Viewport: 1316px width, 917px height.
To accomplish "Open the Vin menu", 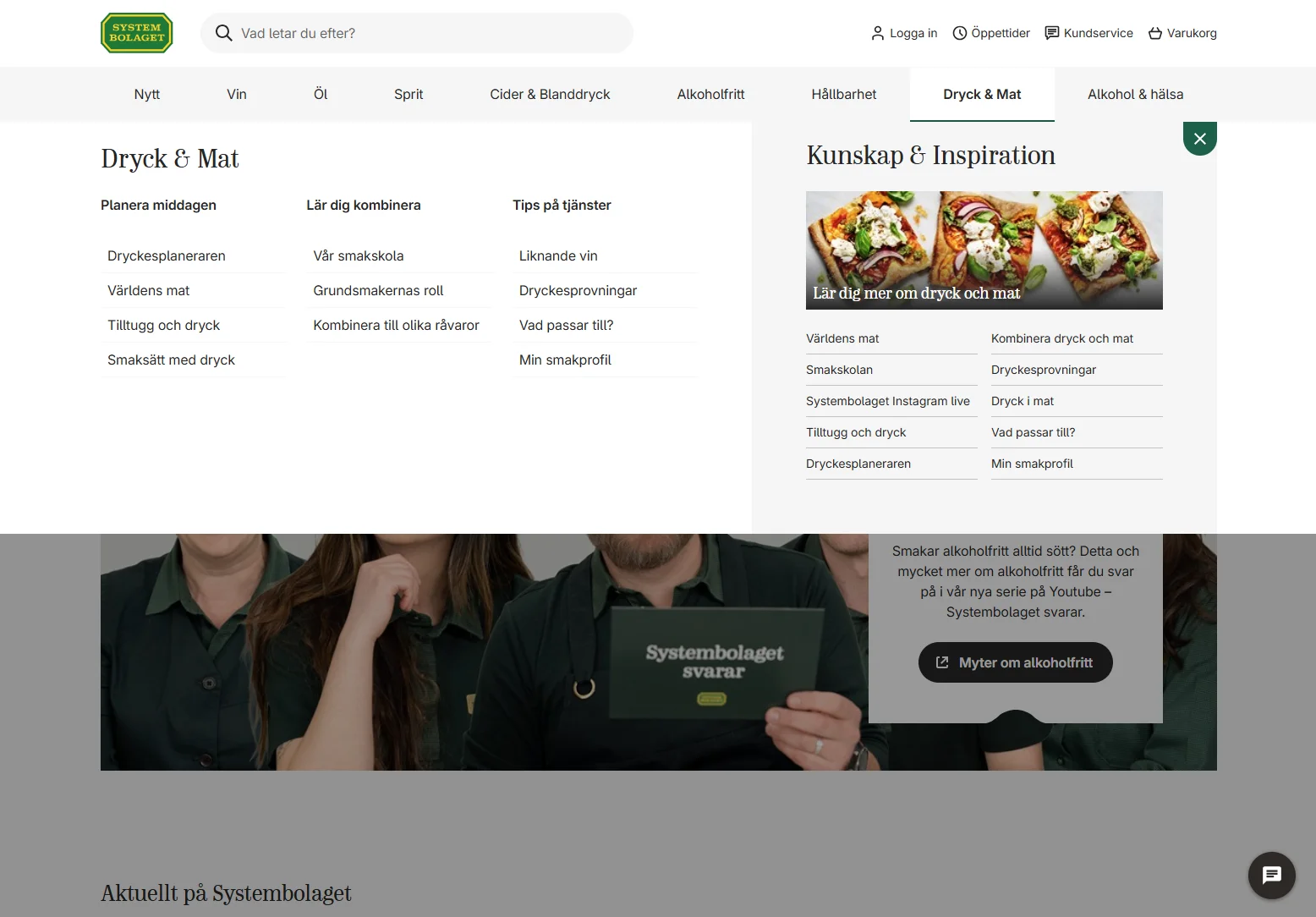I will click(x=237, y=94).
